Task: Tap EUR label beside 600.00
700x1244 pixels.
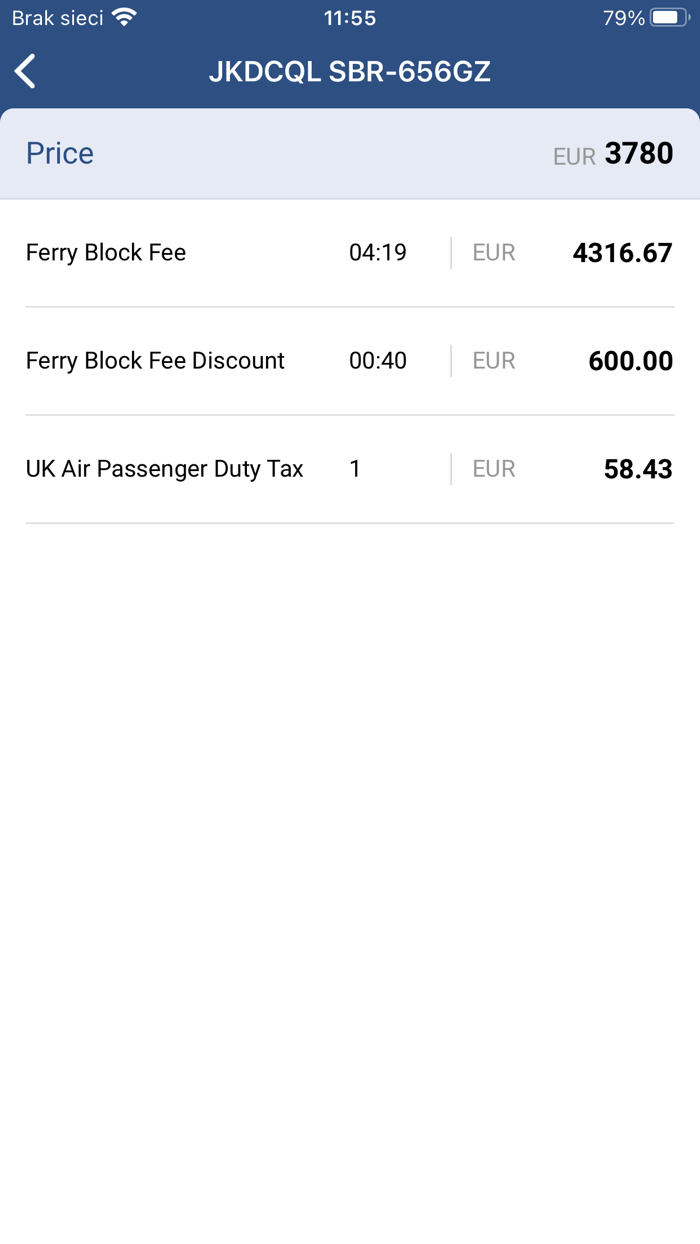Action: tap(494, 361)
